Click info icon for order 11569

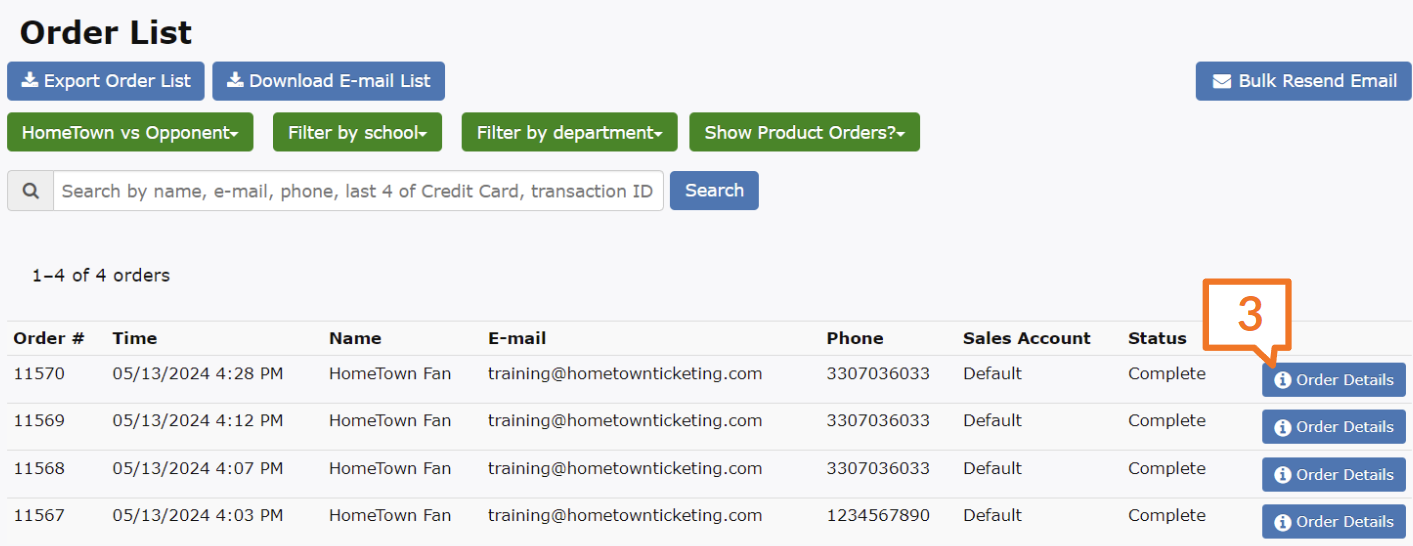(x=1282, y=427)
